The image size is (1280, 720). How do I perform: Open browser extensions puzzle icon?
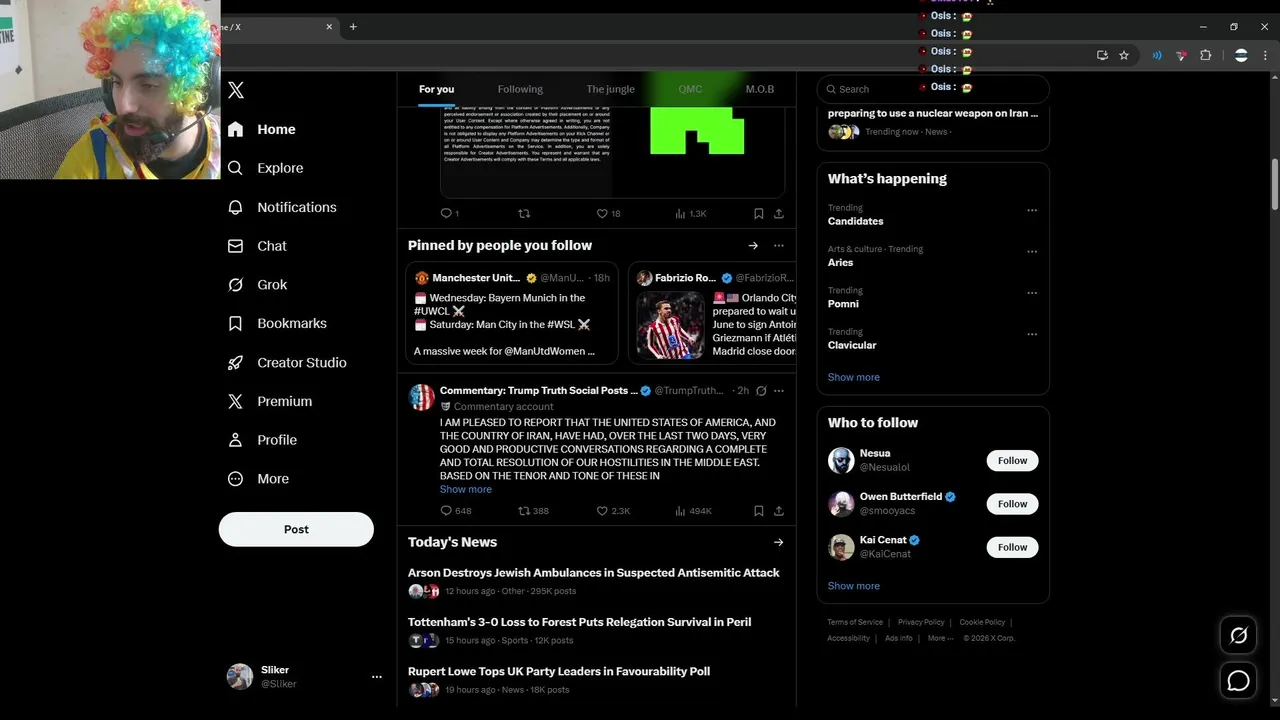tap(1205, 56)
